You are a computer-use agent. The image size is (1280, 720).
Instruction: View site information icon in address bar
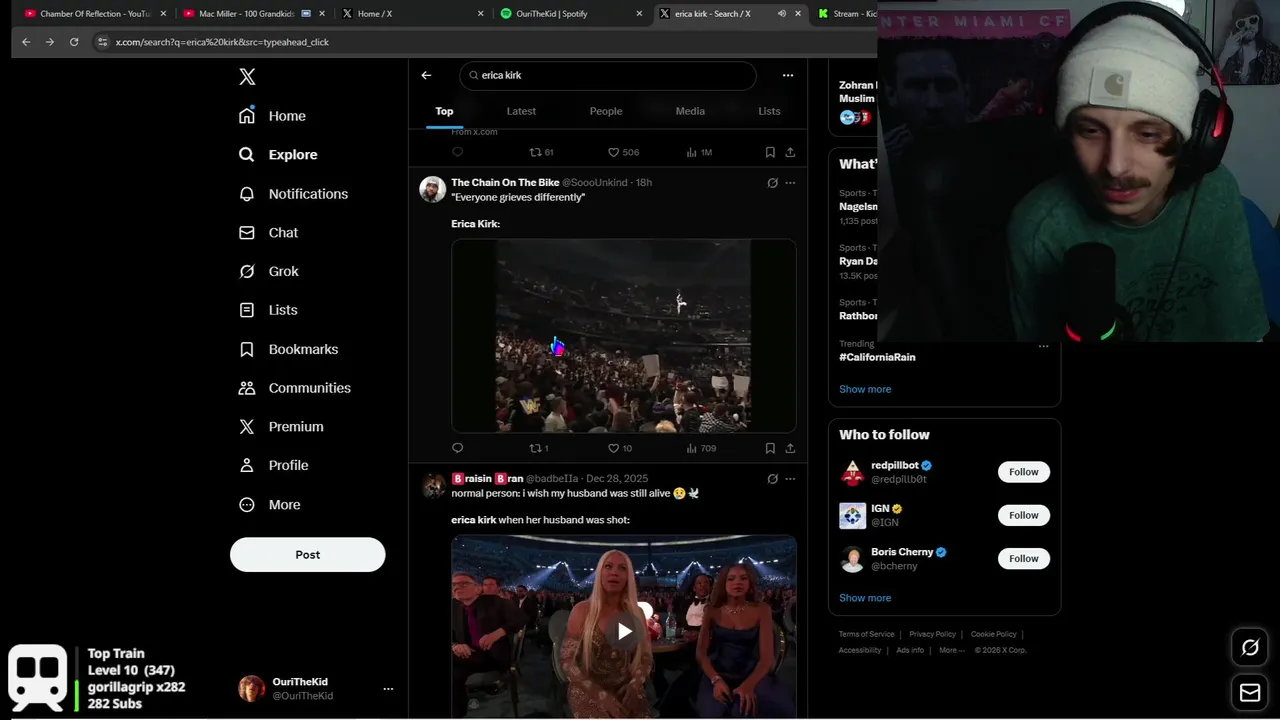point(102,42)
